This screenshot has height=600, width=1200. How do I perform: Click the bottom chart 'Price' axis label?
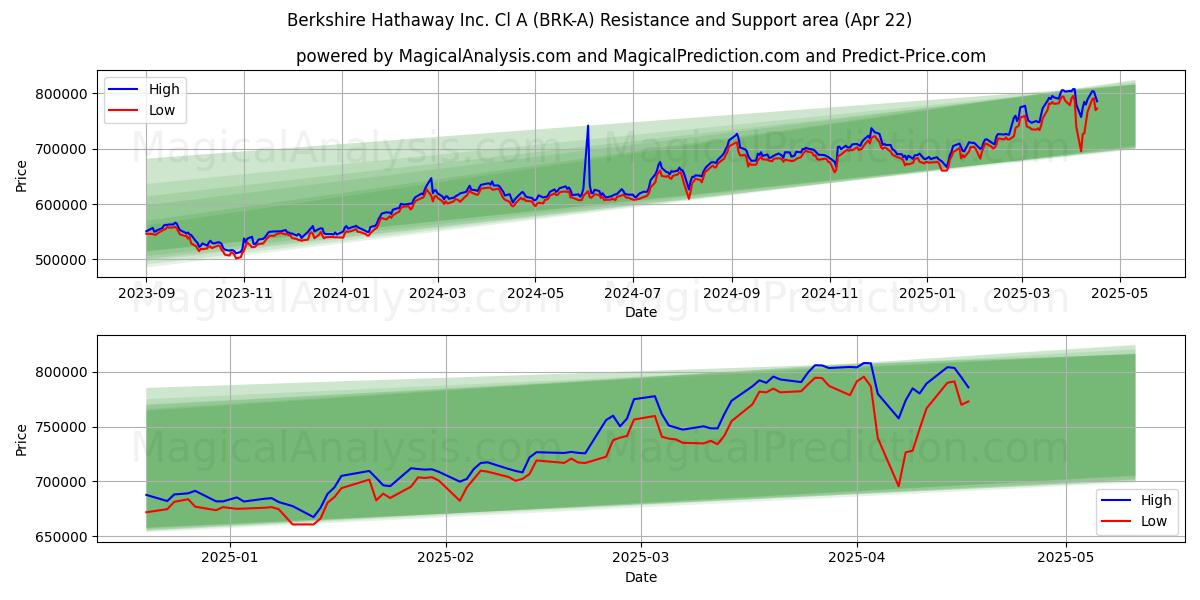pos(22,439)
